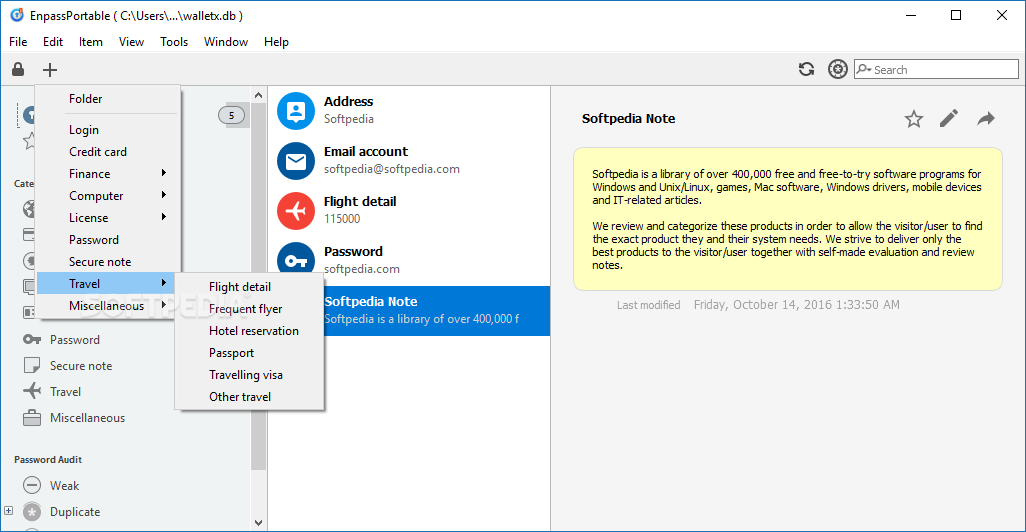Open the File menu
This screenshot has height=532, width=1026.
click(18, 42)
